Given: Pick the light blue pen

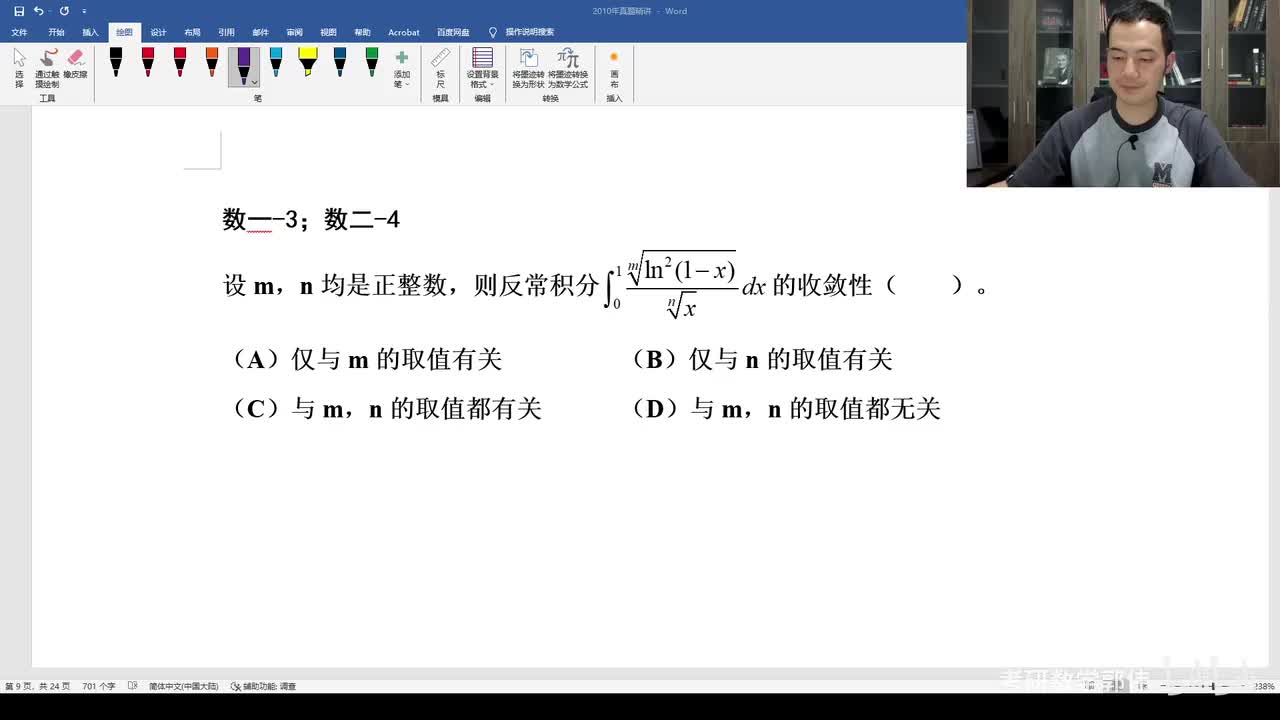Looking at the screenshot, I should [x=276, y=62].
